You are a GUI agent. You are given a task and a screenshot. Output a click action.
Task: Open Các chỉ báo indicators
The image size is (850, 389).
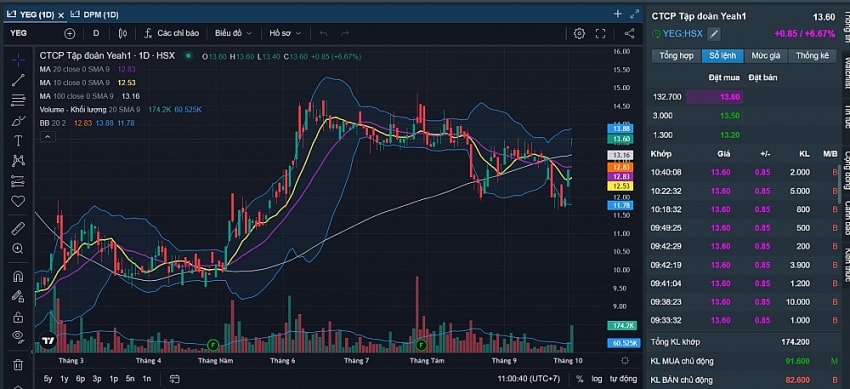coord(172,33)
